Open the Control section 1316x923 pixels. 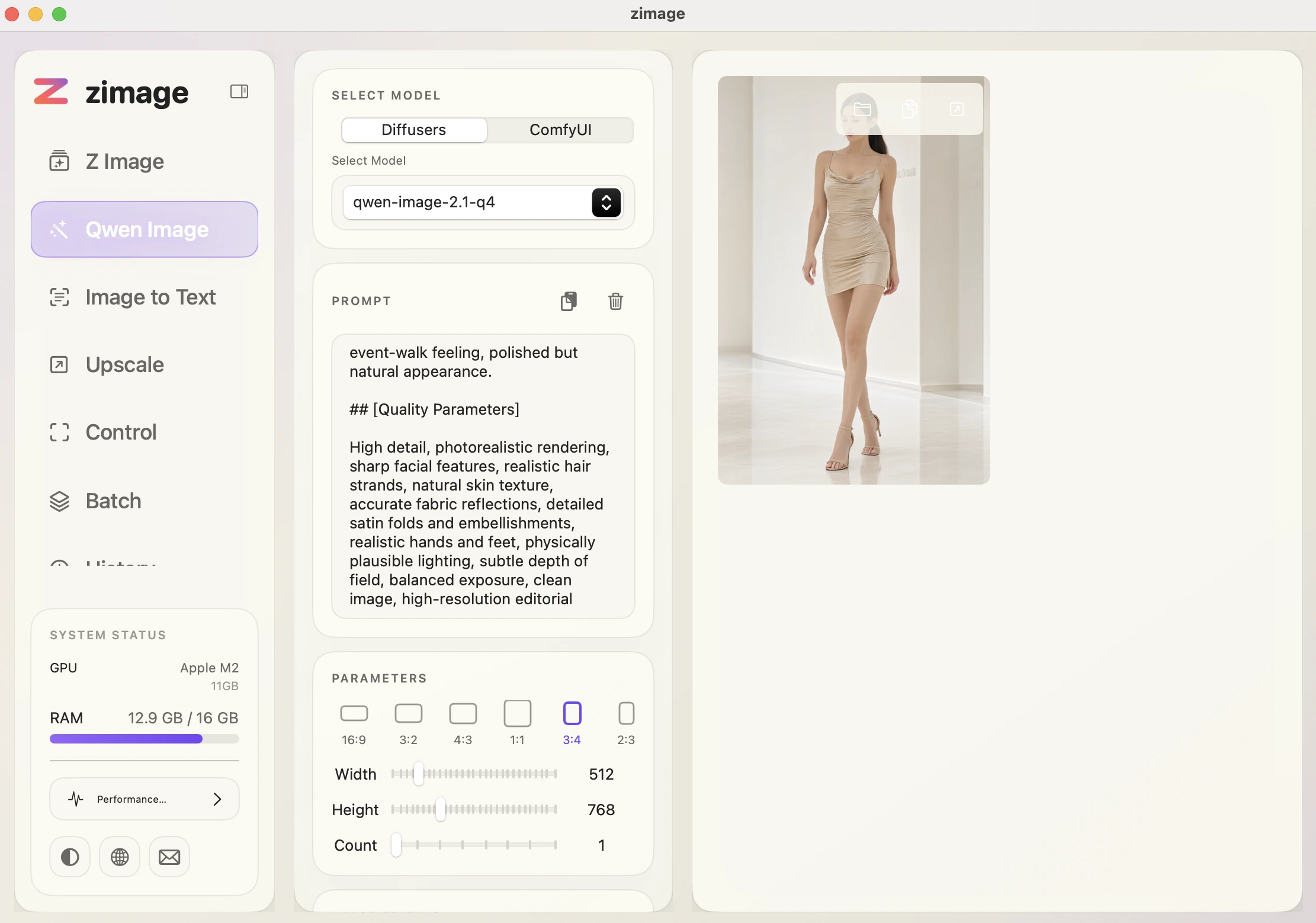(144, 432)
